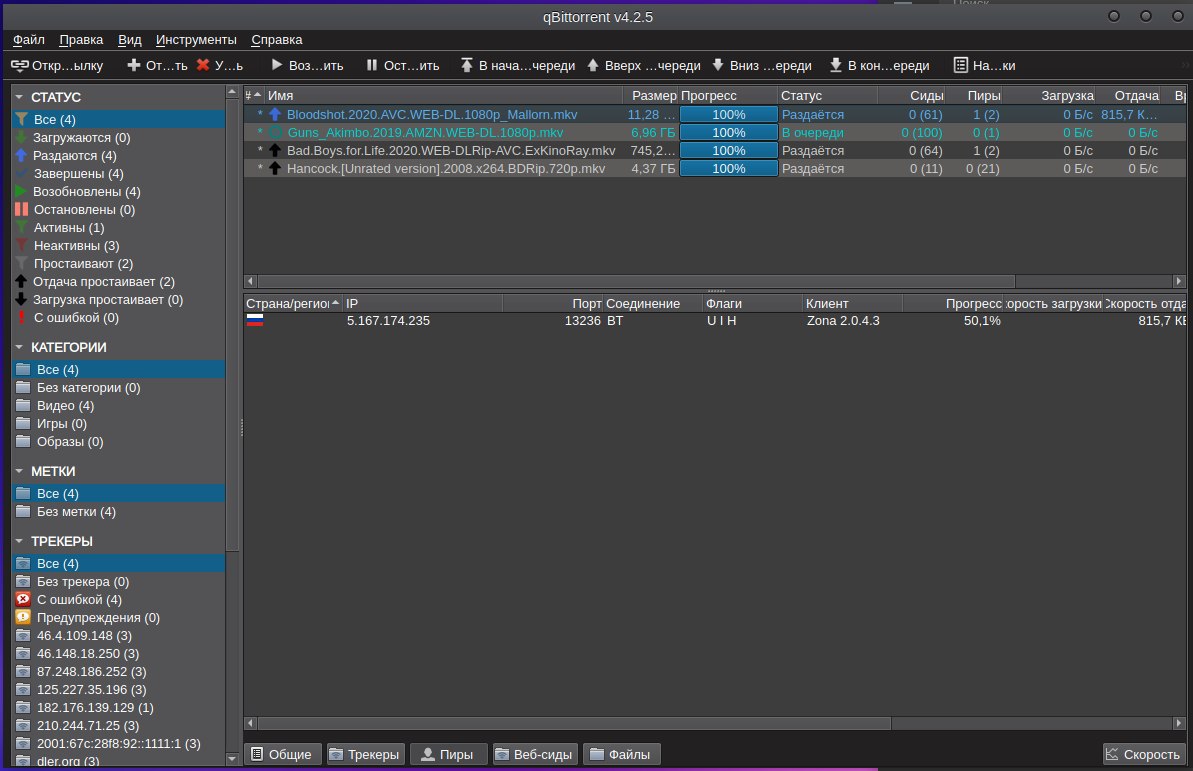Collapse the ТРЕКЕРЫ section

point(19,541)
